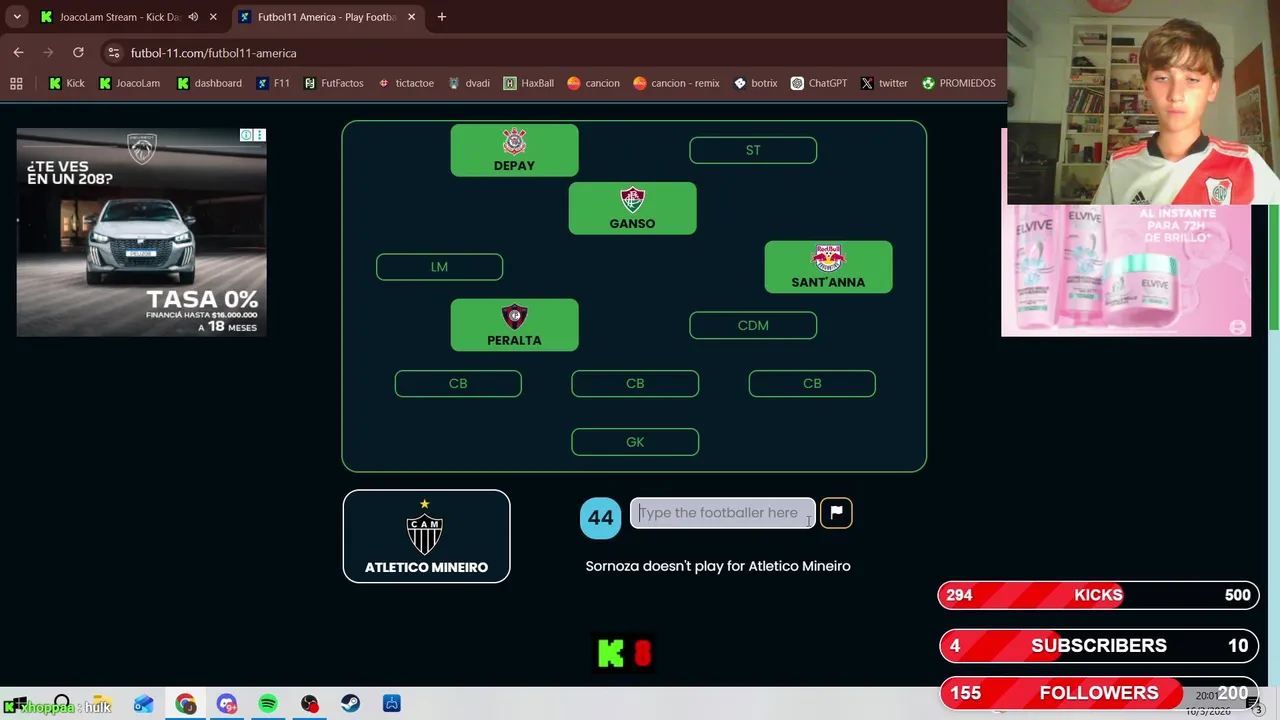Click the flag give-up icon button
This screenshot has height=720, width=1280.
coord(836,513)
